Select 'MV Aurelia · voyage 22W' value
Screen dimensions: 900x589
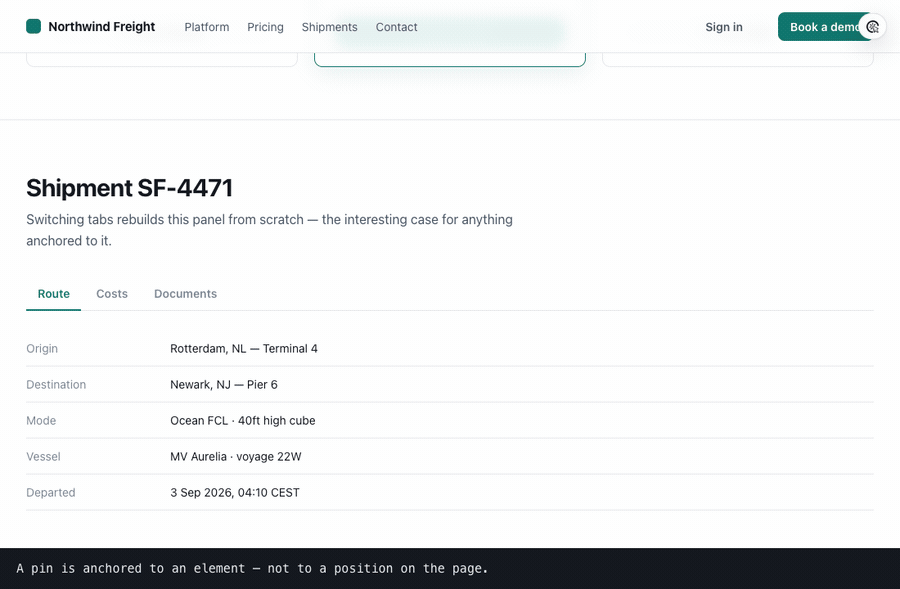coord(236,457)
